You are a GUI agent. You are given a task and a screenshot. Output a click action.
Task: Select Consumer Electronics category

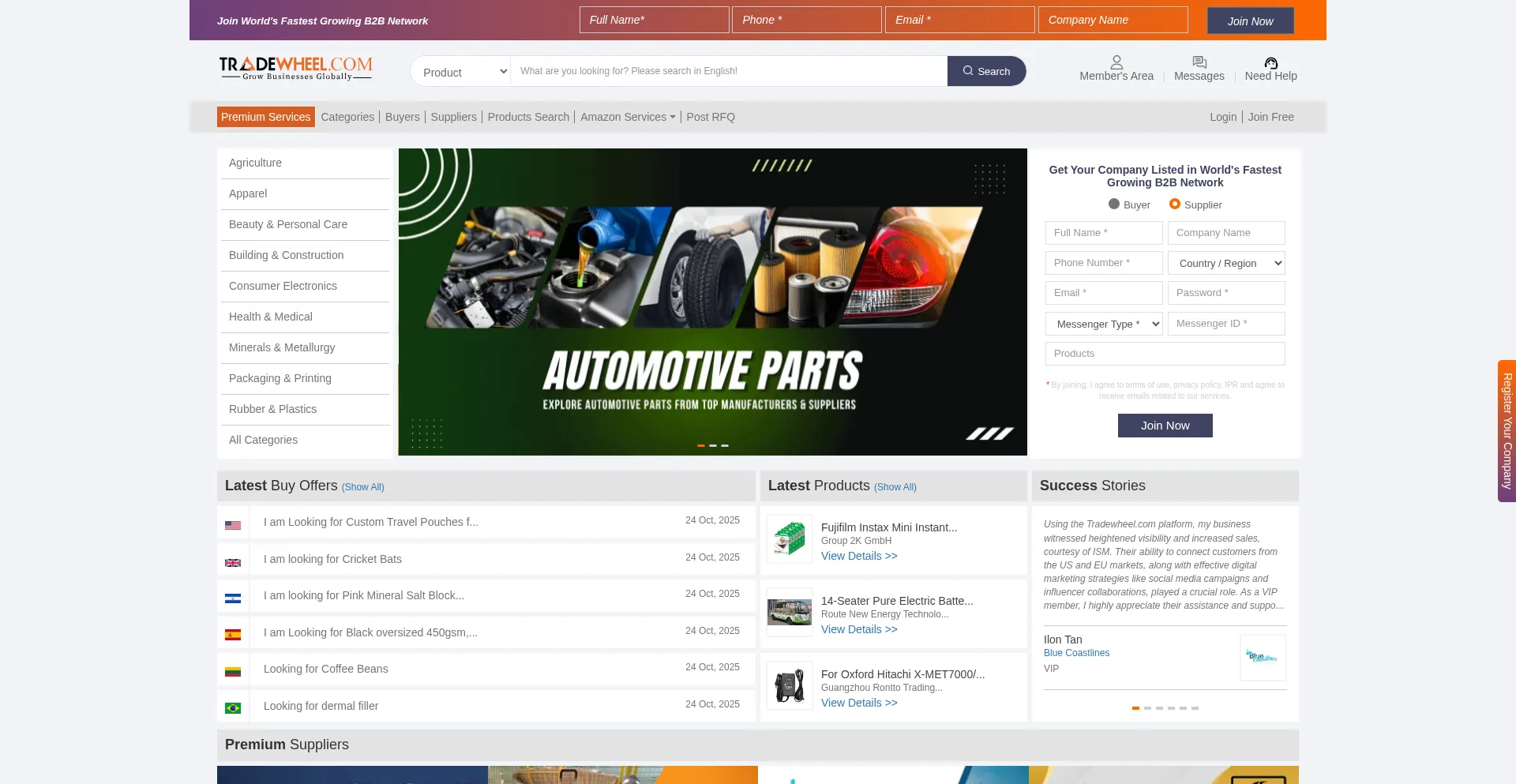[283, 286]
